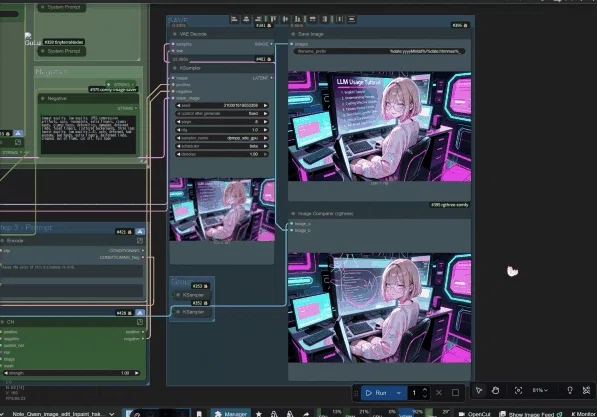Image resolution: width=597 pixels, height=417 pixels.
Task: Click the square icon on Encode node header
Action: 140,241
